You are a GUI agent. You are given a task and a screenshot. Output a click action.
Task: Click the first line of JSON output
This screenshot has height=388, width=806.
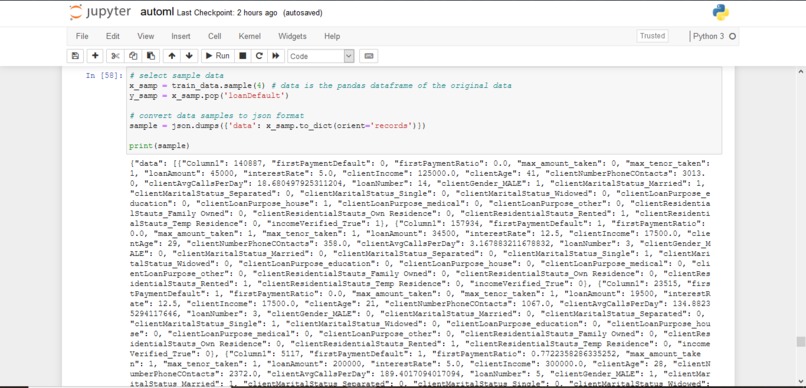click(x=420, y=163)
